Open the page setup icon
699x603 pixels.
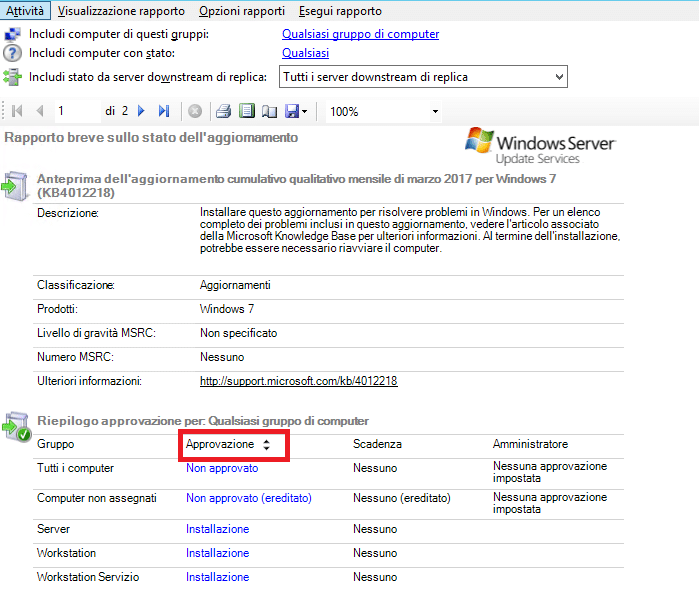point(269,111)
